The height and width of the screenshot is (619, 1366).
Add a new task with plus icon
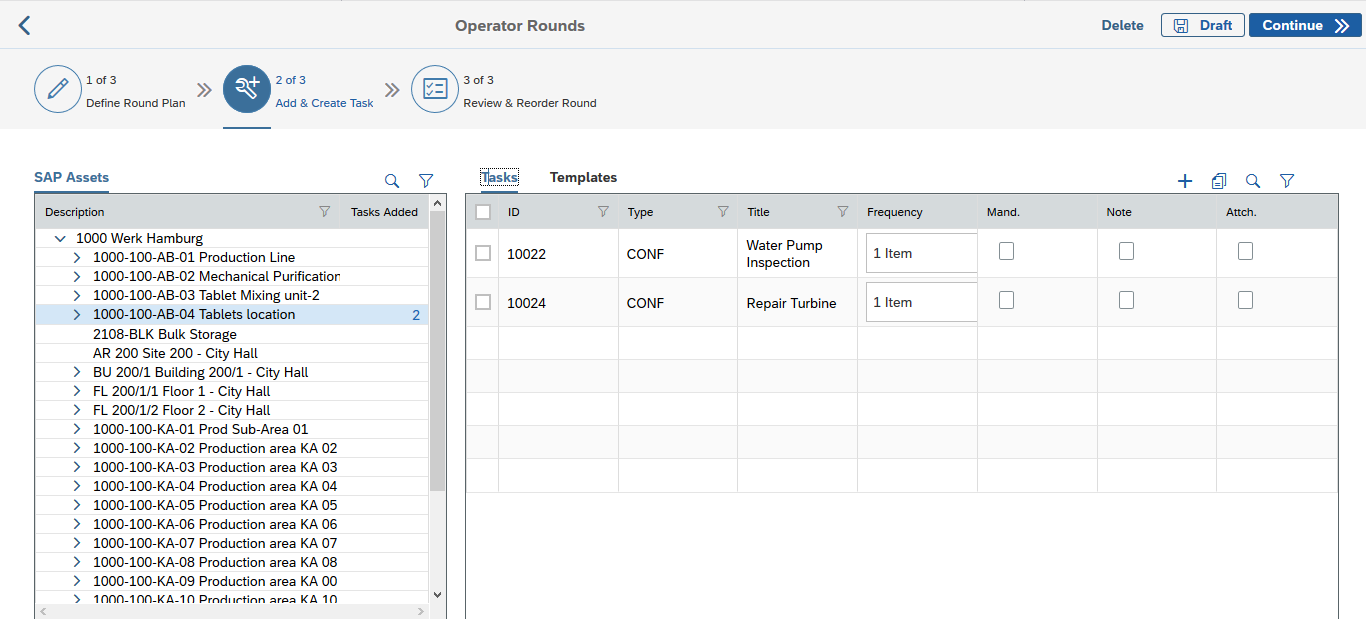coord(1185,181)
